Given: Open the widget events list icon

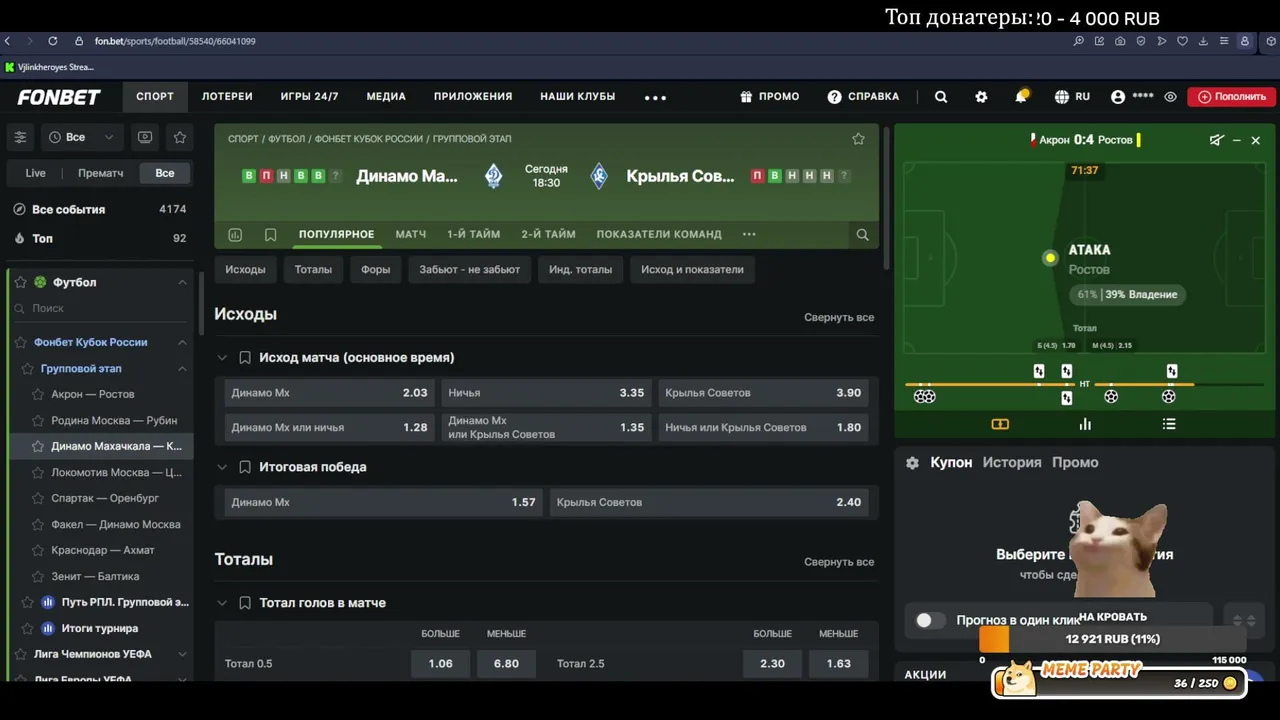Looking at the screenshot, I should pyautogui.click(x=1169, y=424).
